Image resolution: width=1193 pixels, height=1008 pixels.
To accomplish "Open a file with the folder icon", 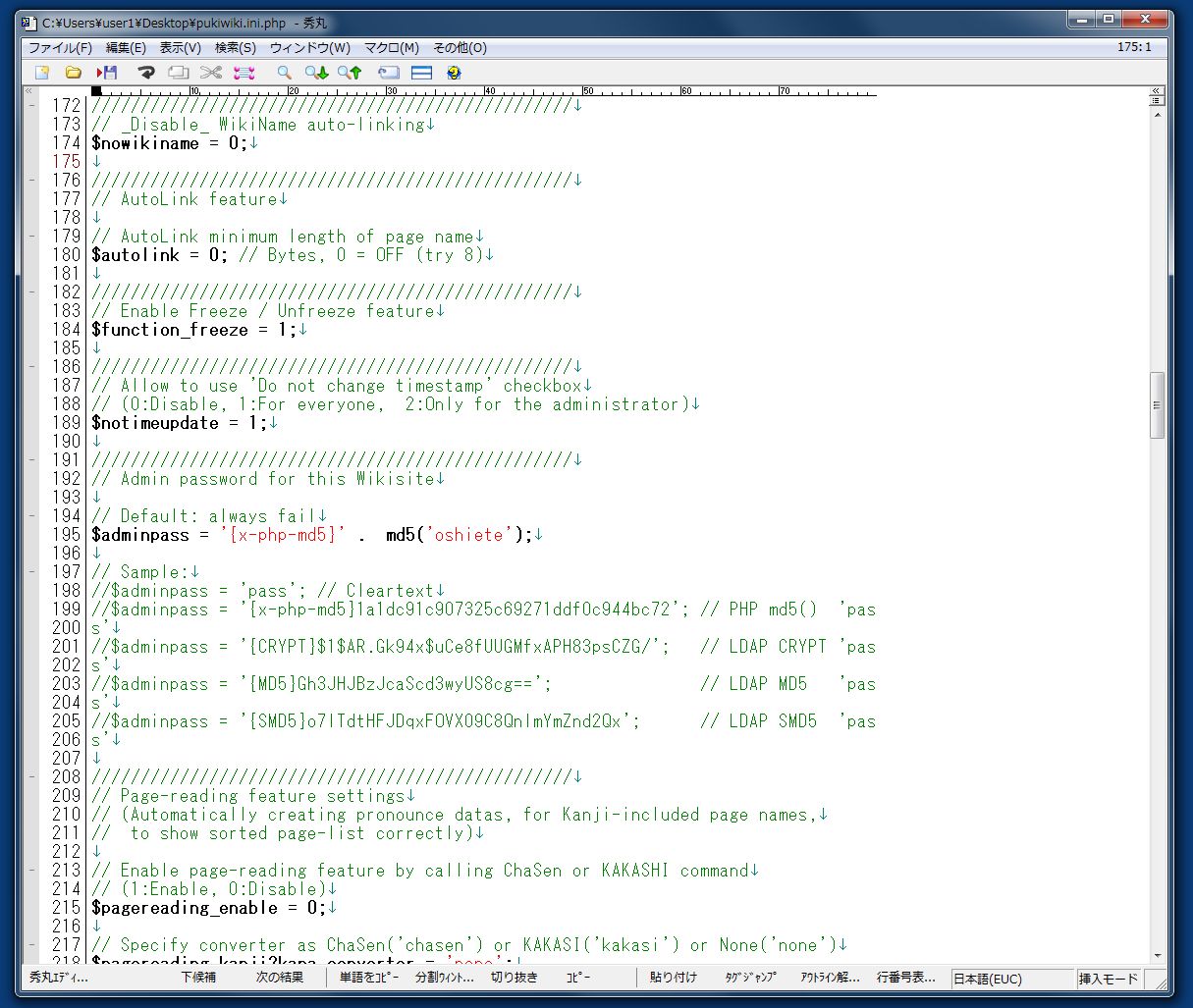I will (73, 73).
